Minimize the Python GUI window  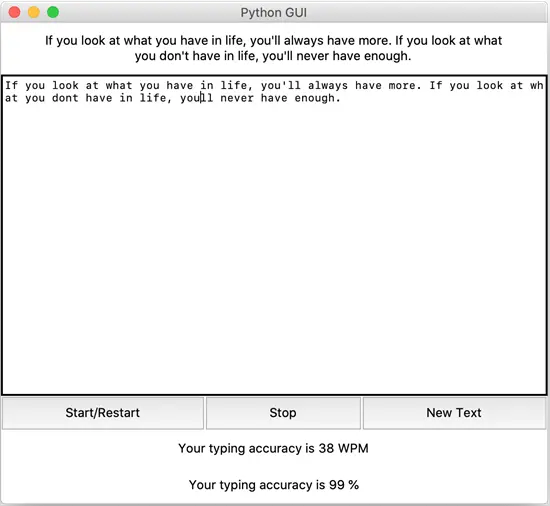[x=34, y=12]
